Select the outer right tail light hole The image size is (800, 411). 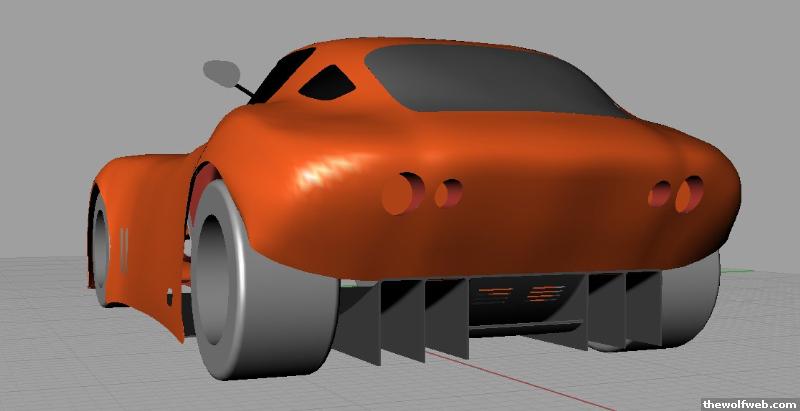click(x=688, y=194)
